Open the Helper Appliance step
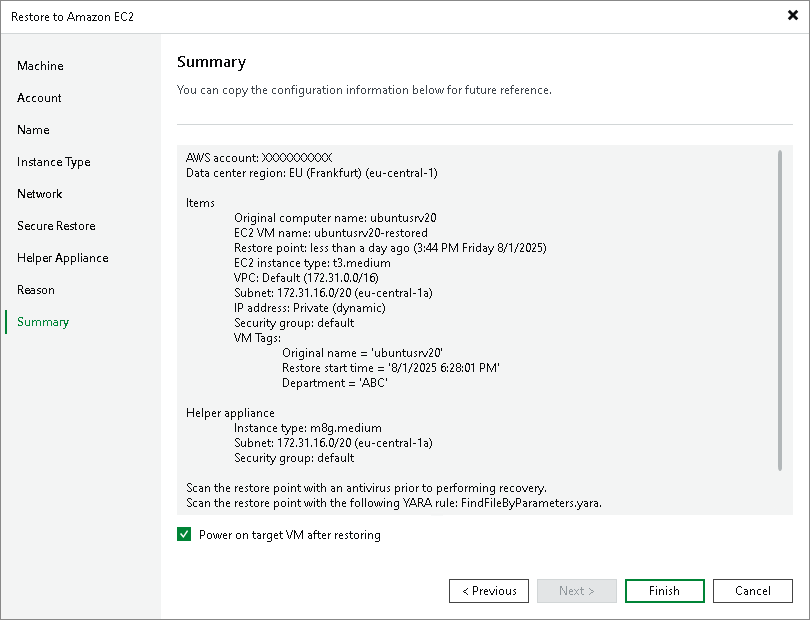This screenshot has width=810, height=620. pos(63,258)
